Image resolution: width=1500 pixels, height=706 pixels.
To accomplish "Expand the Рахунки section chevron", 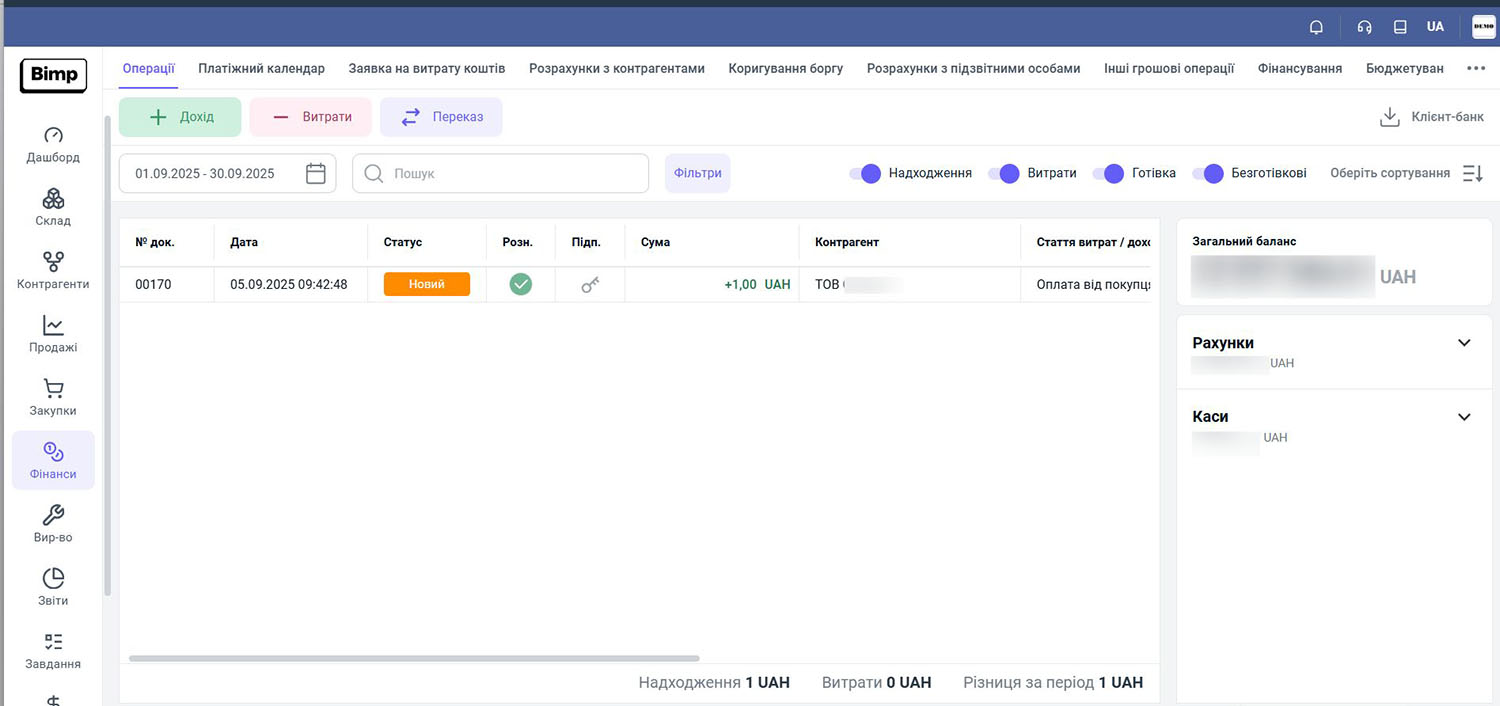I will [x=1464, y=343].
